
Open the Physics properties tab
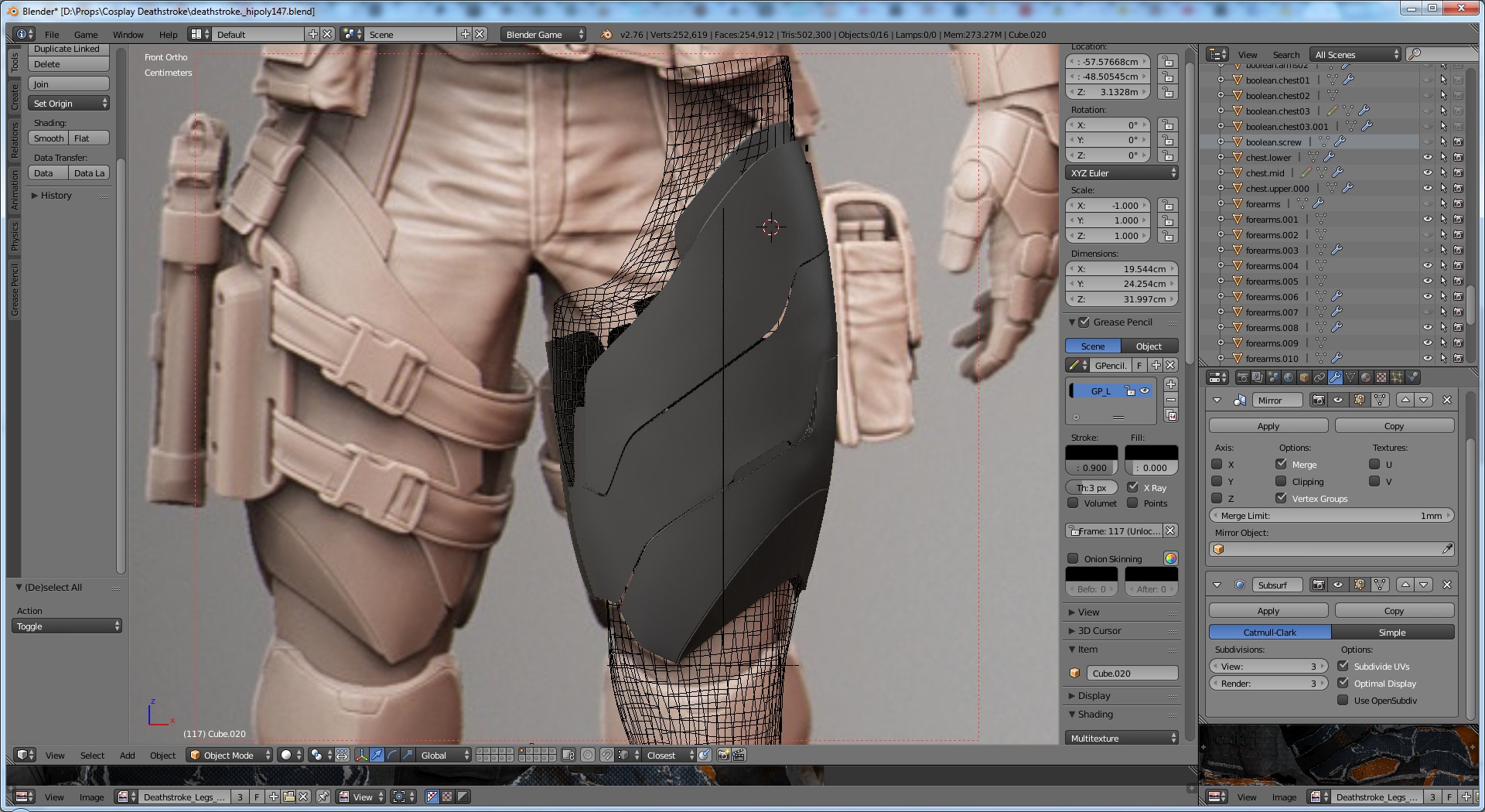coord(1412,377)
